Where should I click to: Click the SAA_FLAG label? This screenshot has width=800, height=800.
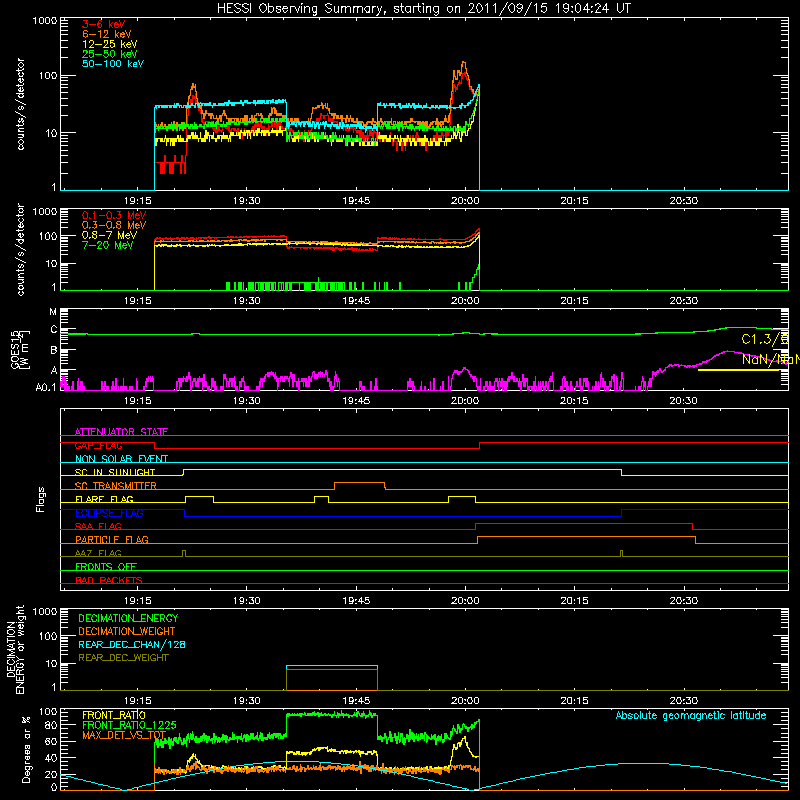click(98, 526)
